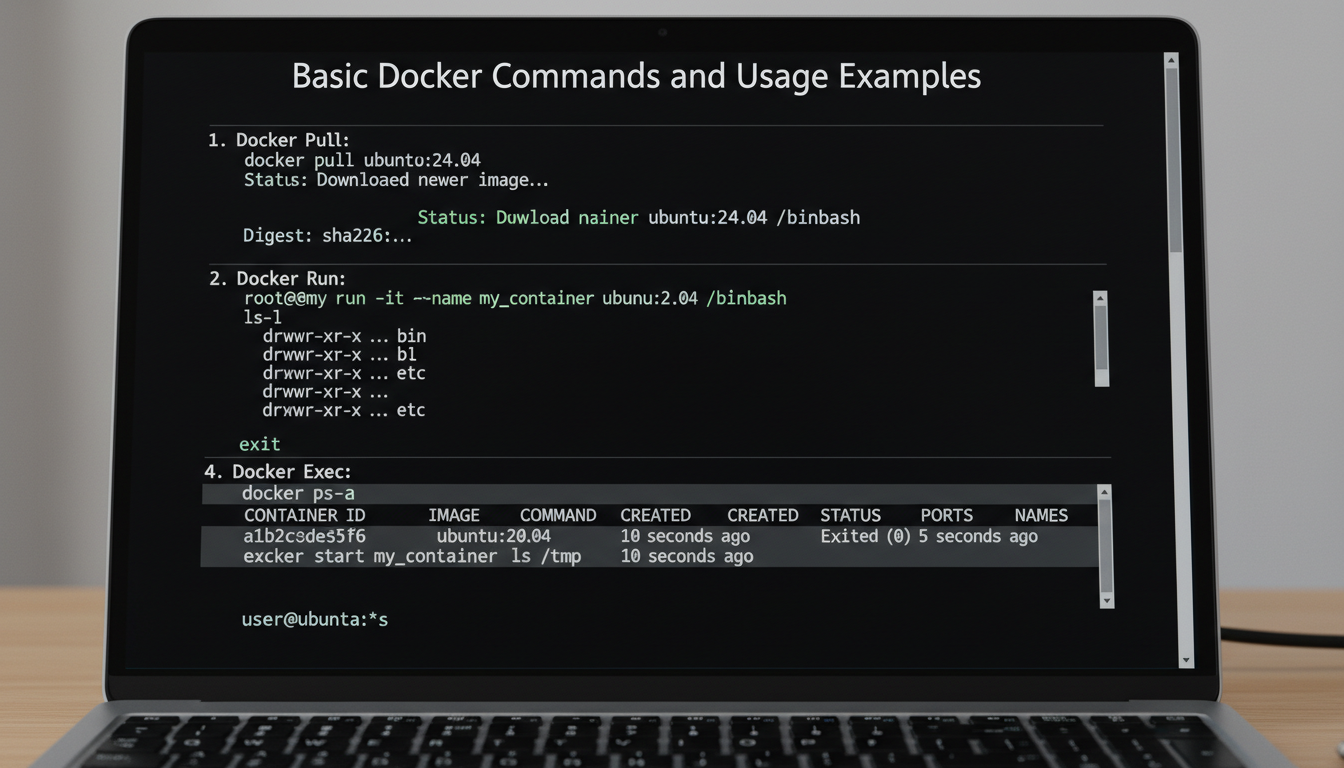Screen dimensions: 1344x768
Task: Click the 'drwwr-xr-x ... bin' listing row
Action: point(344,335)
